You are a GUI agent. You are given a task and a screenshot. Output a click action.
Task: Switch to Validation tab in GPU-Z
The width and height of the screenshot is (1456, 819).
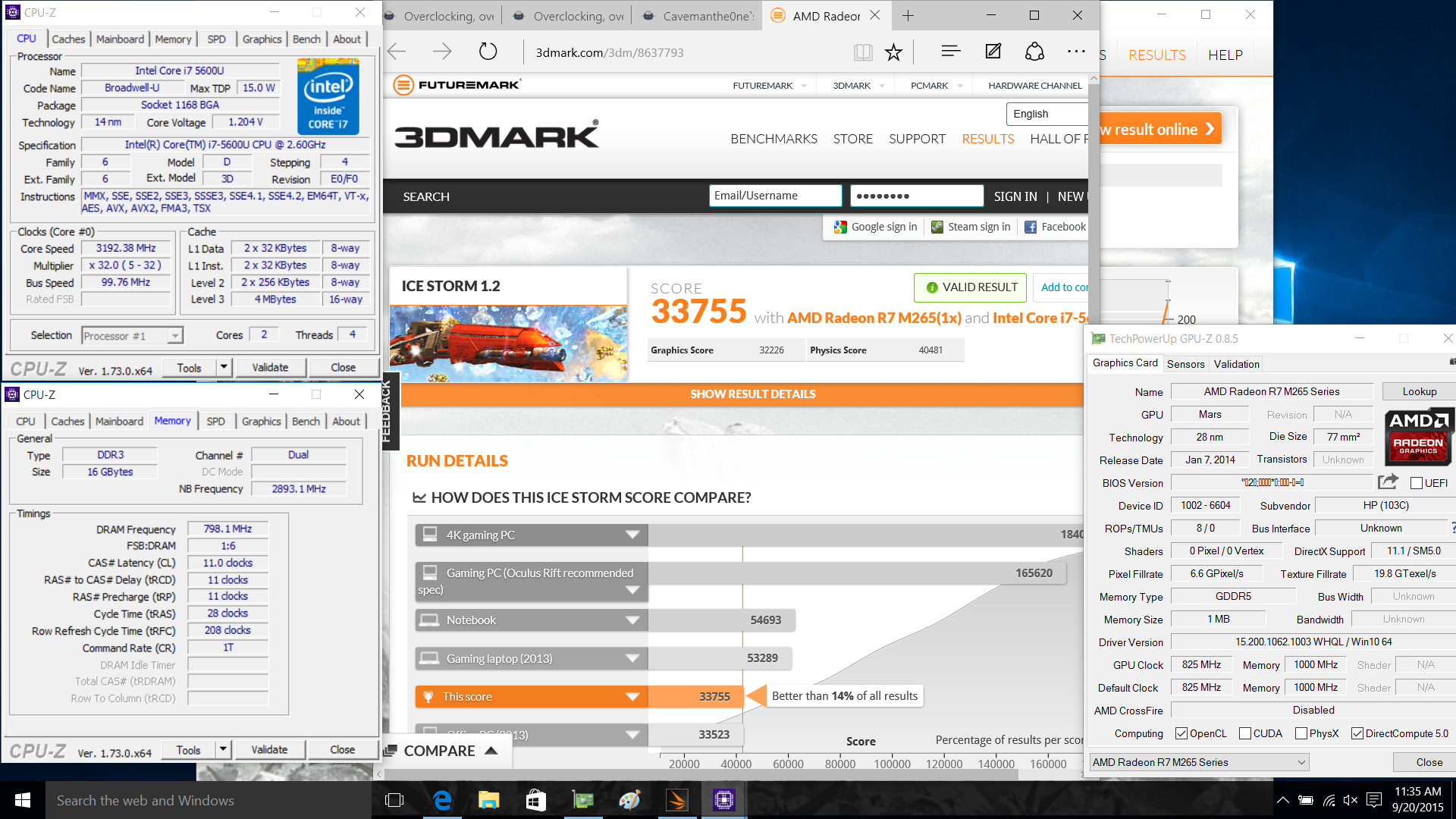(1236, 364)
